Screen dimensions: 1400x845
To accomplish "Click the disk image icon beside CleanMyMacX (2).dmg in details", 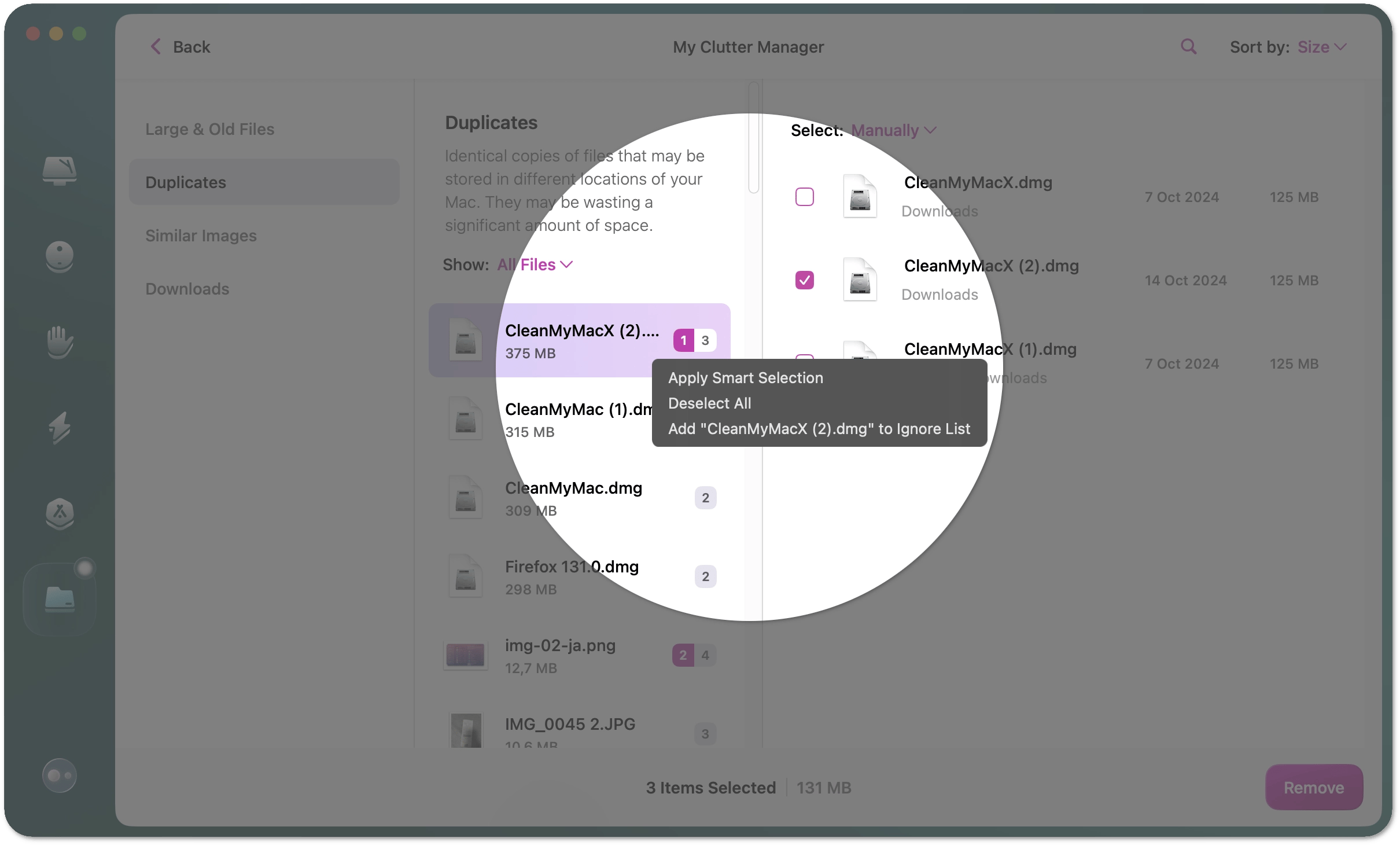I will 860,280.
